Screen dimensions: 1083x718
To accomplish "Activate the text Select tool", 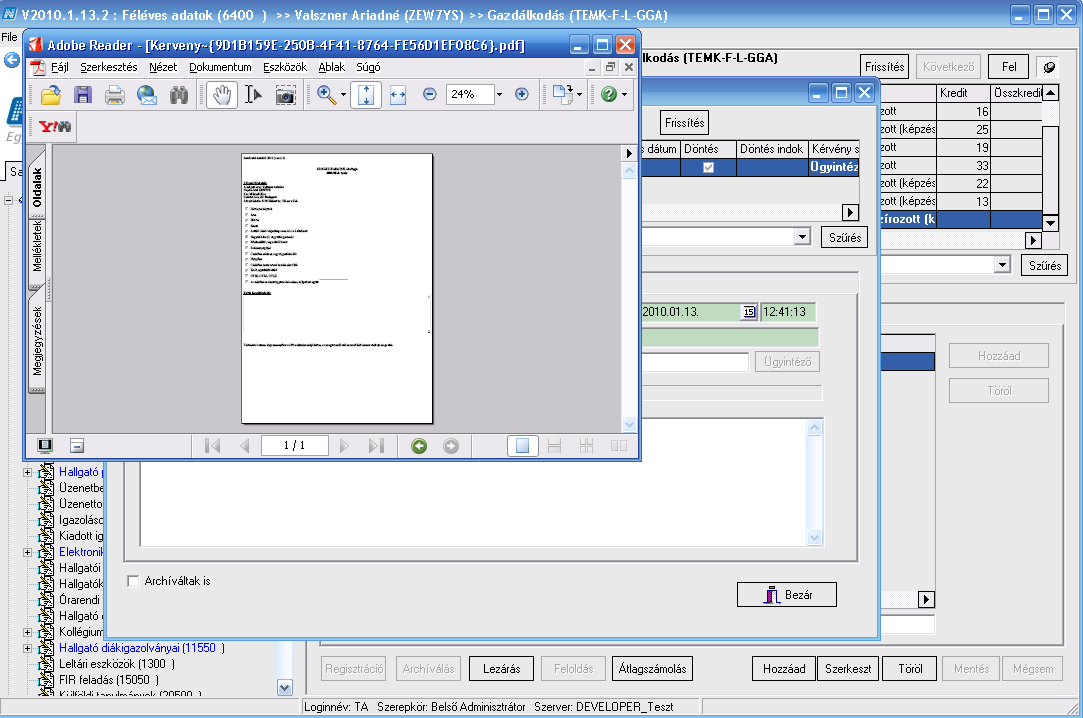I will click(x=253, y=95).
